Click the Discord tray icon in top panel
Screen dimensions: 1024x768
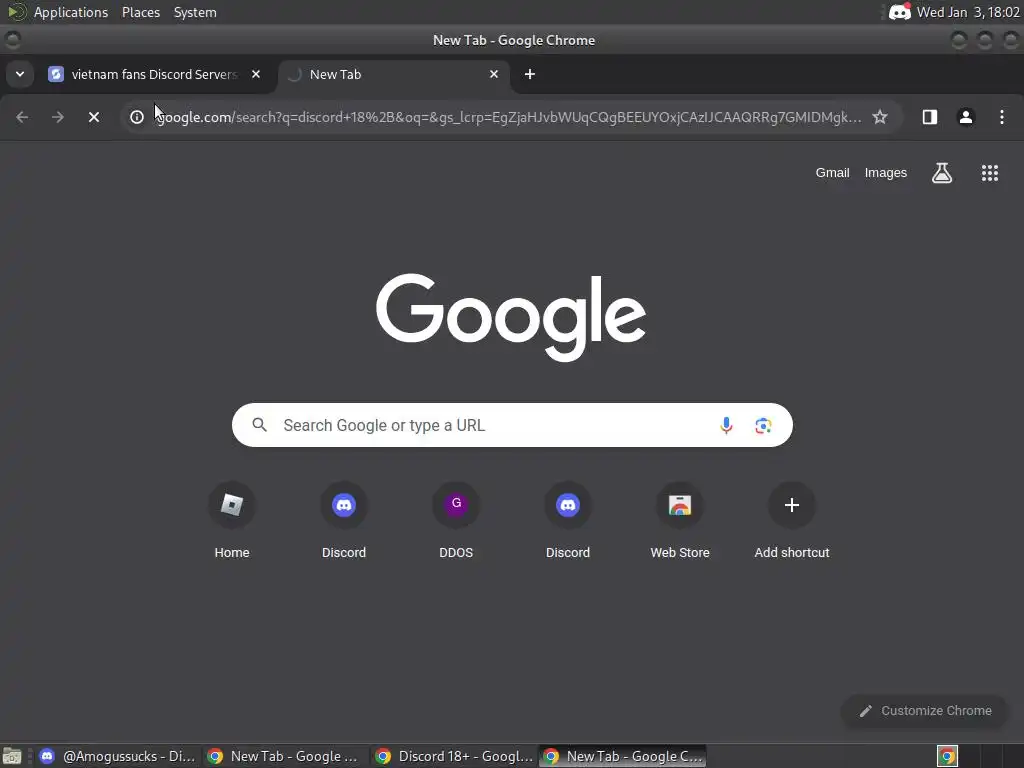click(900, 12)
